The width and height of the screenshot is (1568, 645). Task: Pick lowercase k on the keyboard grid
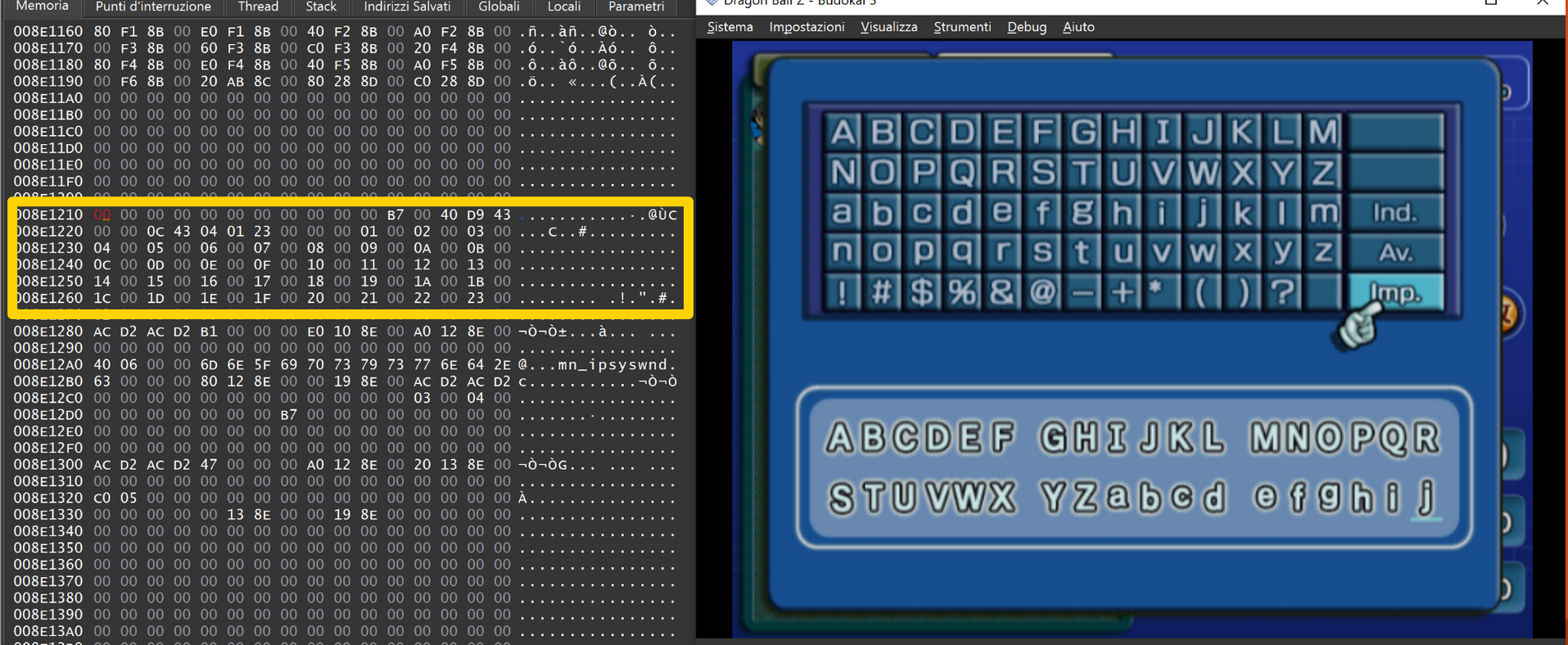(1243, 212)
